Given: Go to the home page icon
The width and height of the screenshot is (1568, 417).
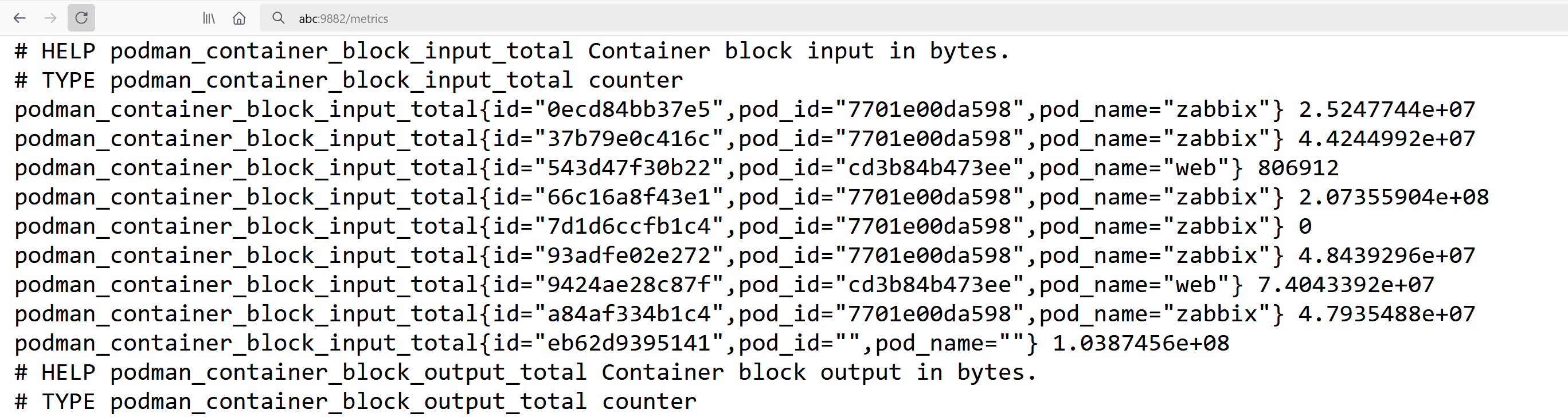Looking at the screenshot, I should tap(239, 18).
